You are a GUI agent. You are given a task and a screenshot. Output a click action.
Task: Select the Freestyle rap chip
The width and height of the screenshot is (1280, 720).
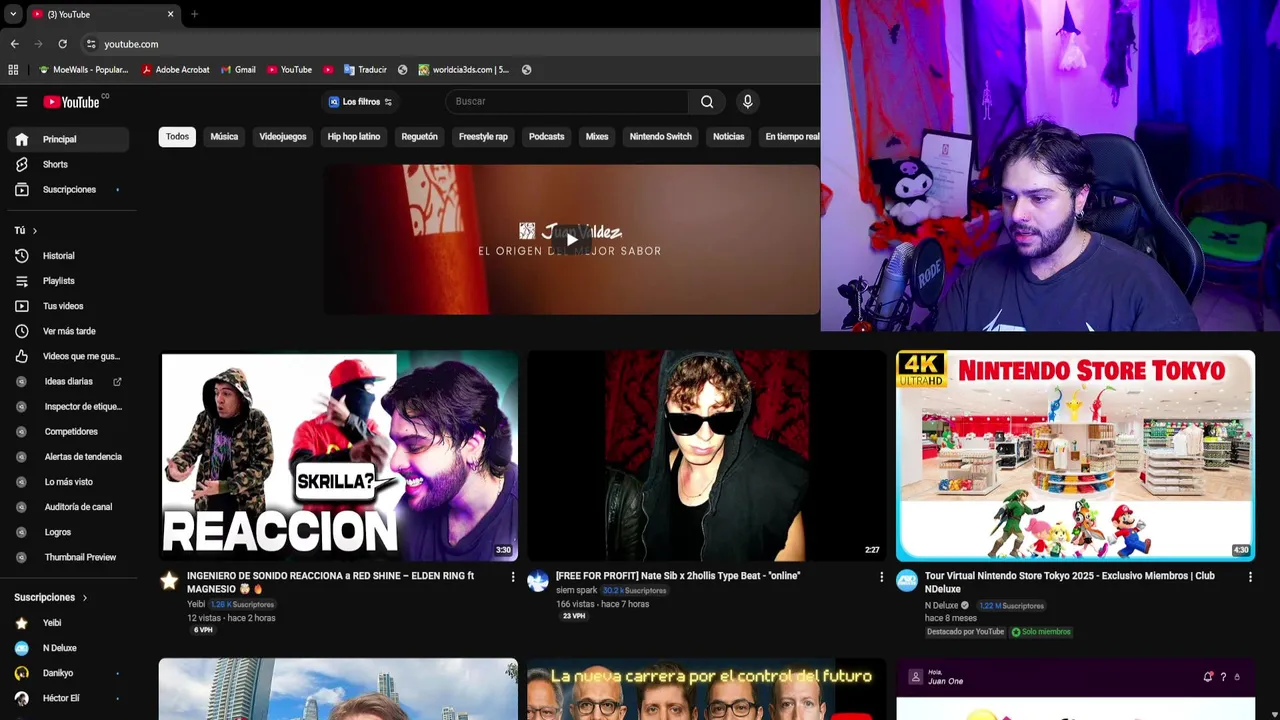[483, 137]
